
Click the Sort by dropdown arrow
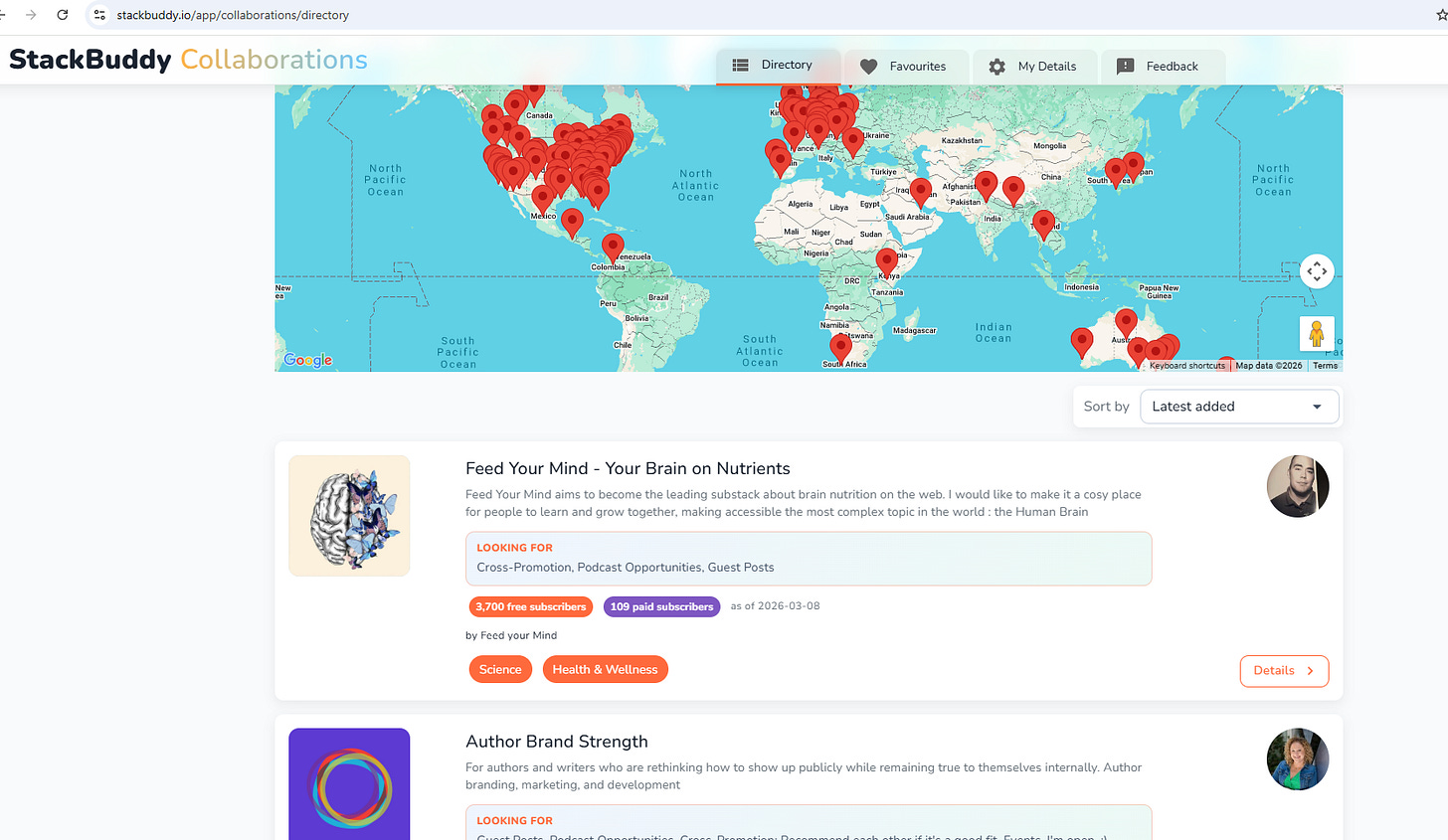pos(1317,407)
